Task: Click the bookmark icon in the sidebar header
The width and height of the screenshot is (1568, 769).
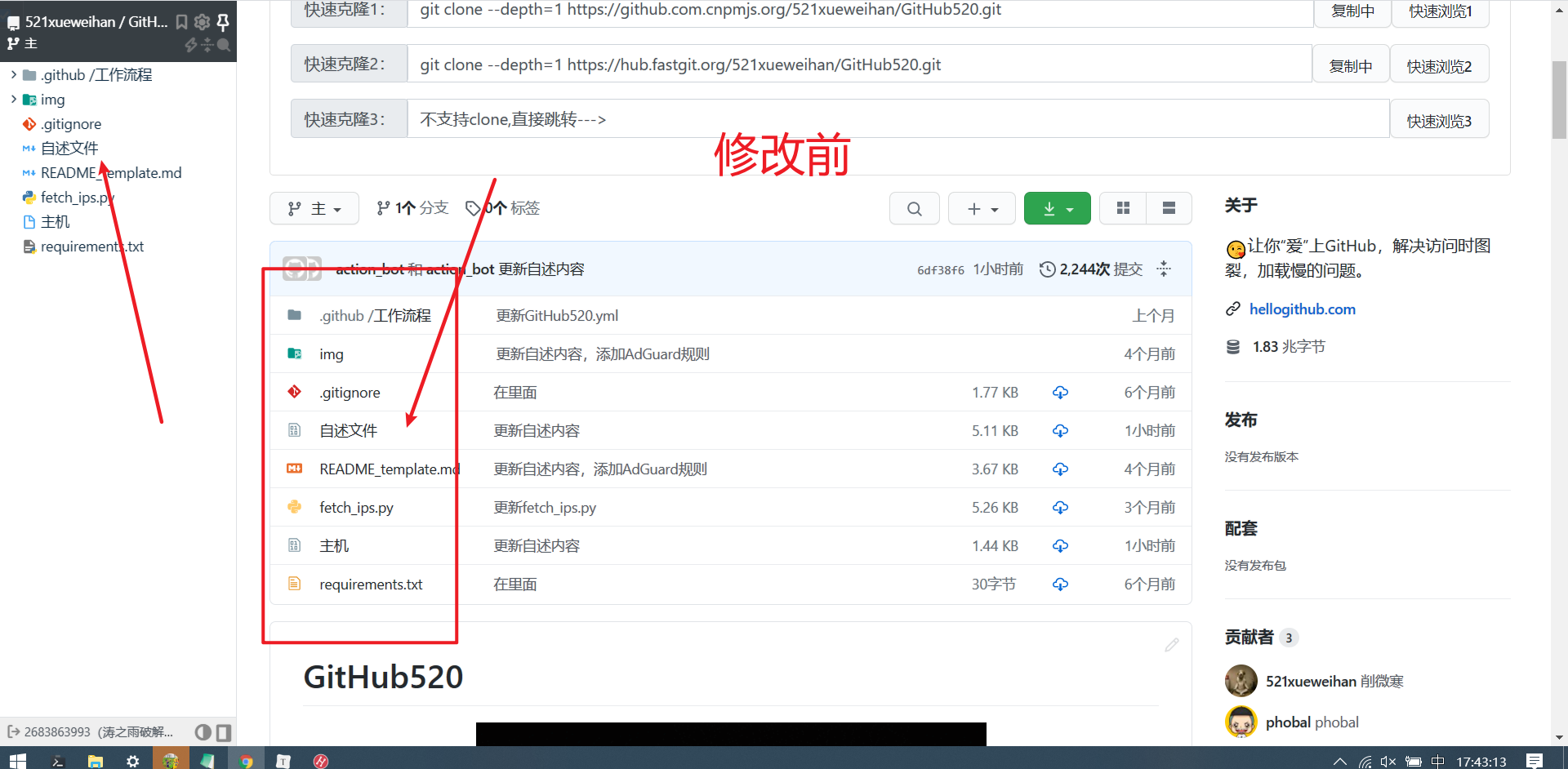Action: point(181,22)
